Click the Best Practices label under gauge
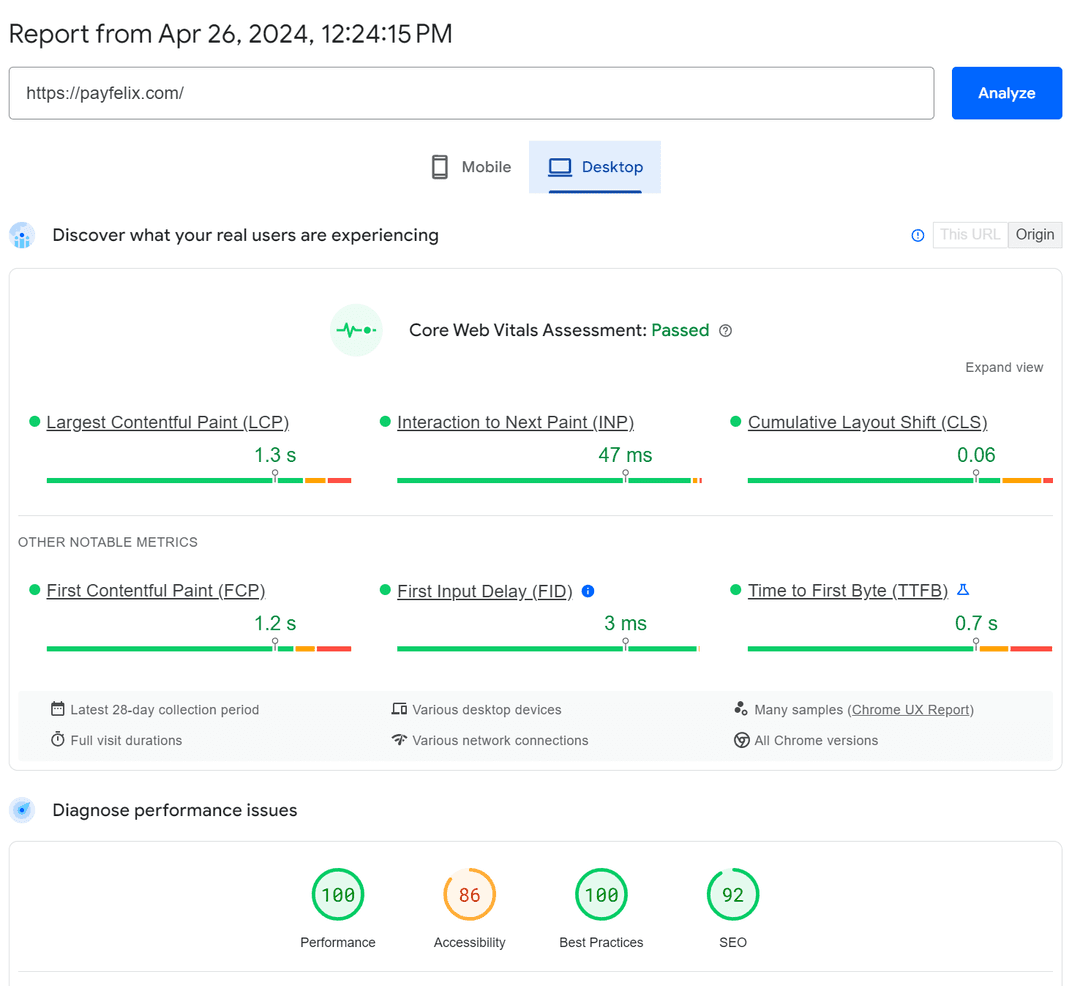Screen dimensions: 1080x986 click(601, 942)
